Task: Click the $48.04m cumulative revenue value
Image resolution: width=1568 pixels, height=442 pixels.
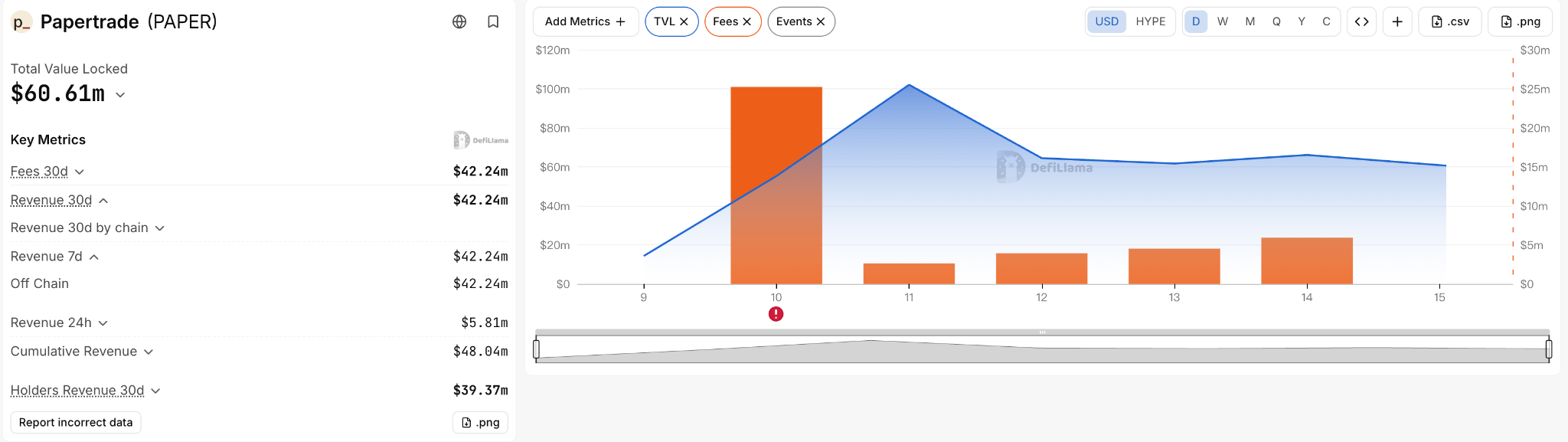Action: pyautogui.click(x=481, y=352)
